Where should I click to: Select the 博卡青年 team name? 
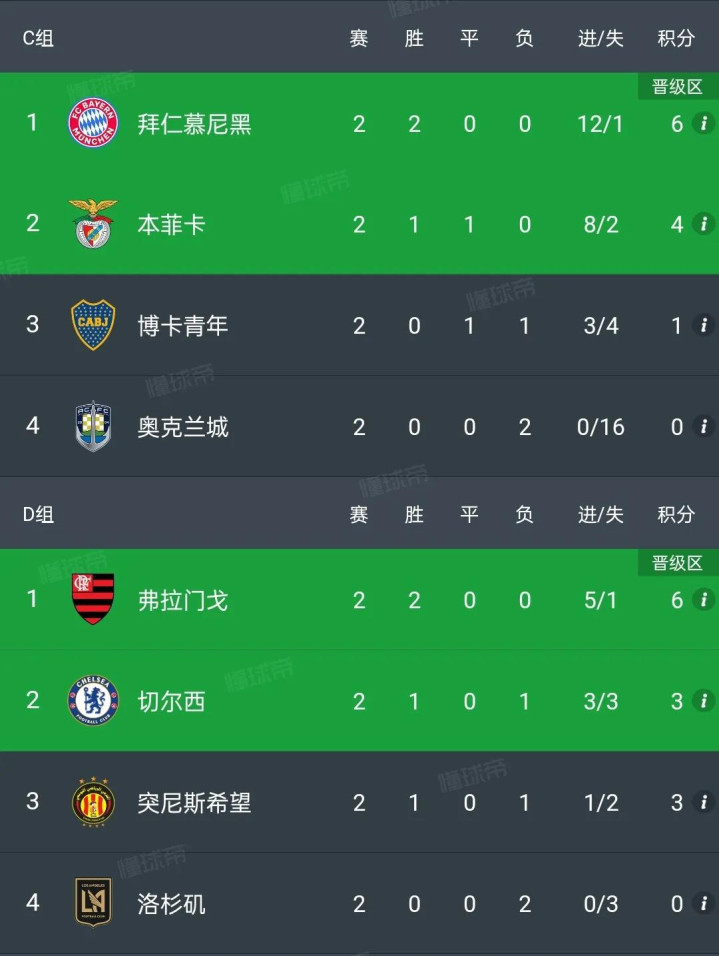pyautogui.click(x=183, y=325)
